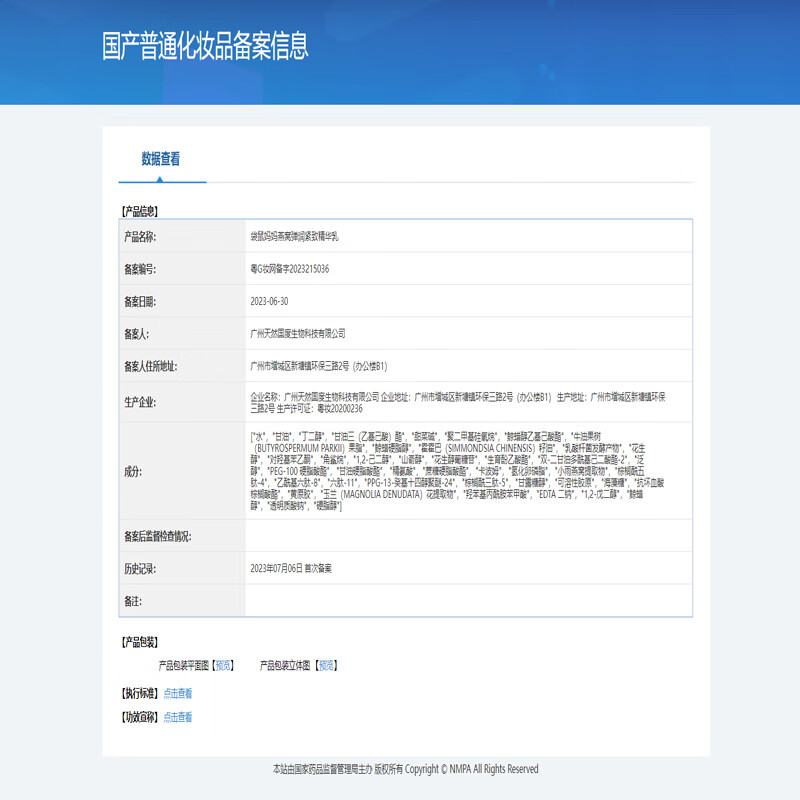
Task: Click the 生产企业 details text with 粤妆20200236
Action: 458,403
